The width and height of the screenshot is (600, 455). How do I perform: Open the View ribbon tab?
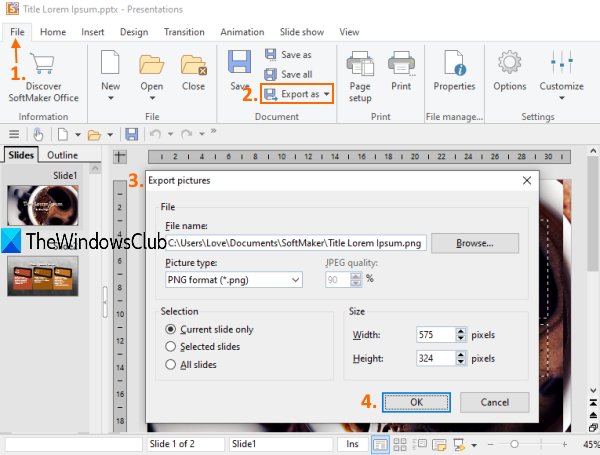pyautogui.click(x=349, y=32)
